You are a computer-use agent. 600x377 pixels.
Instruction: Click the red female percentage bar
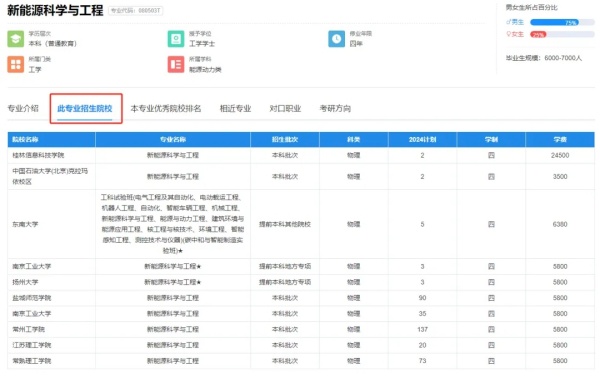538,34
